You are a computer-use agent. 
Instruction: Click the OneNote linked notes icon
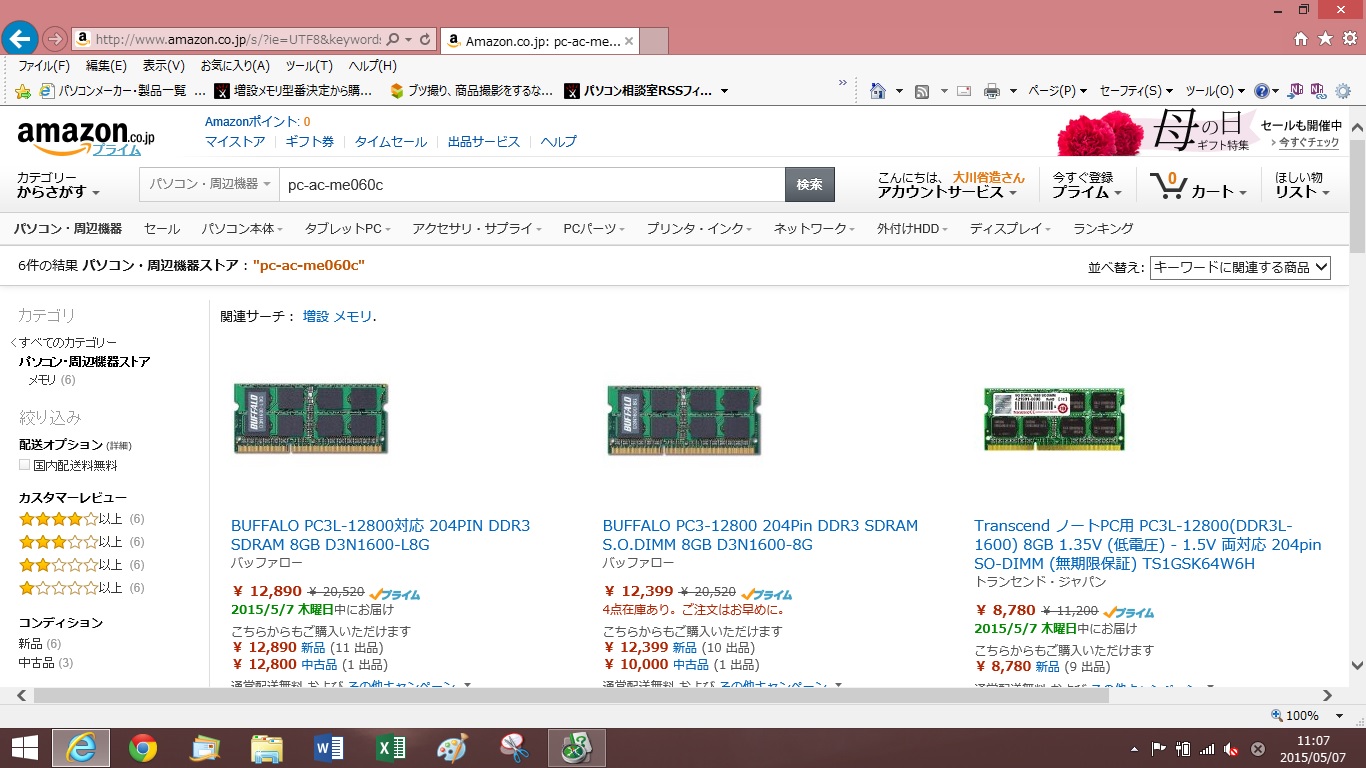(x=1318, y=91)
